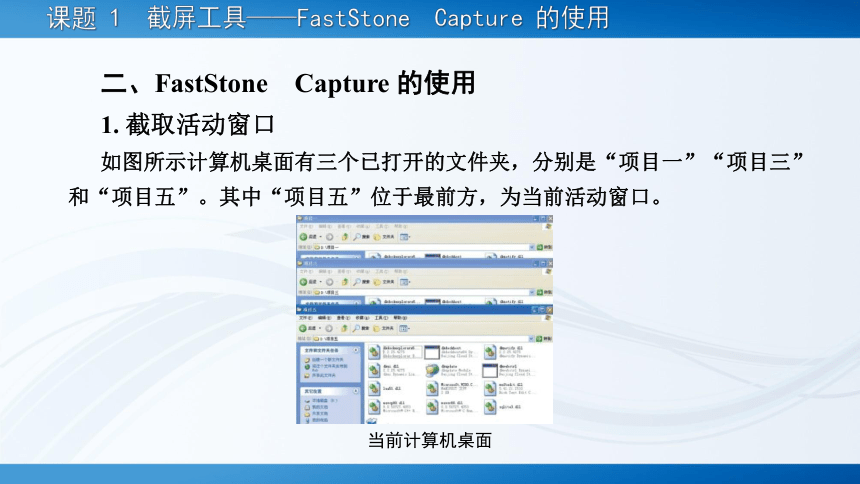The height and width of the screenshot is (484, 860).
Task: Open 工具 menu in the 项目三 window
Action: pyautogui.click(x=382, y=271)
